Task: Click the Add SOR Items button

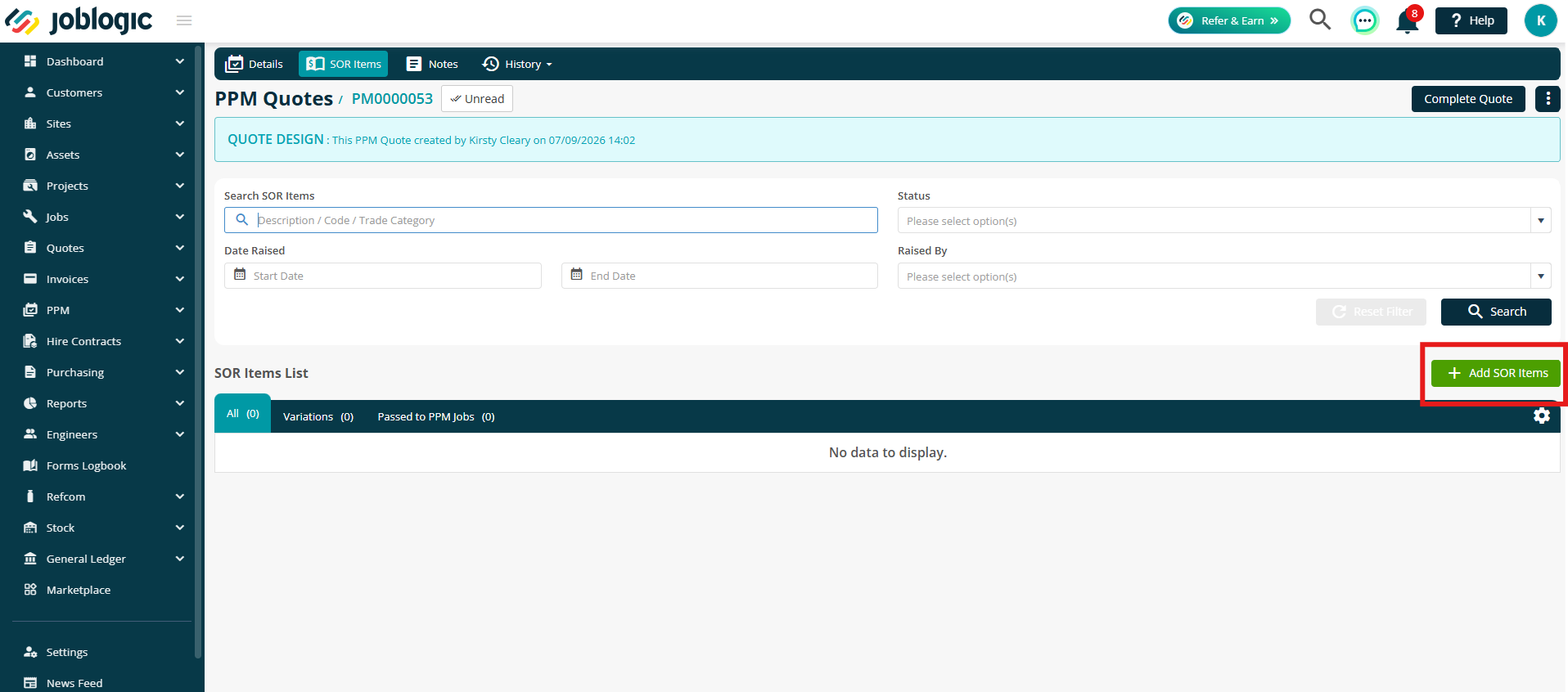Action: tap(1496, 373)
